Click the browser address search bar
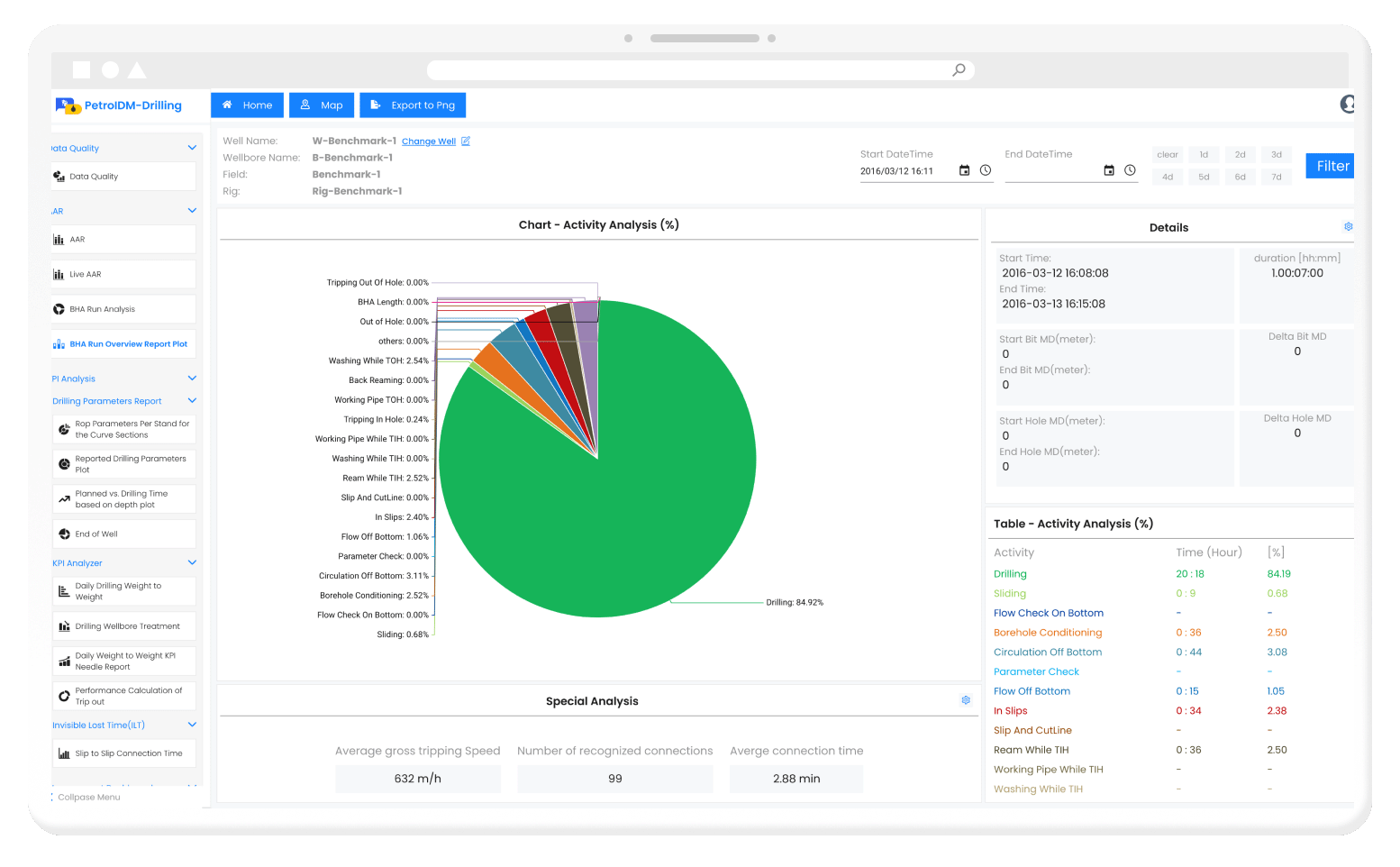The height and width of the screenshot is (867, 1400). tap(700, 70)
